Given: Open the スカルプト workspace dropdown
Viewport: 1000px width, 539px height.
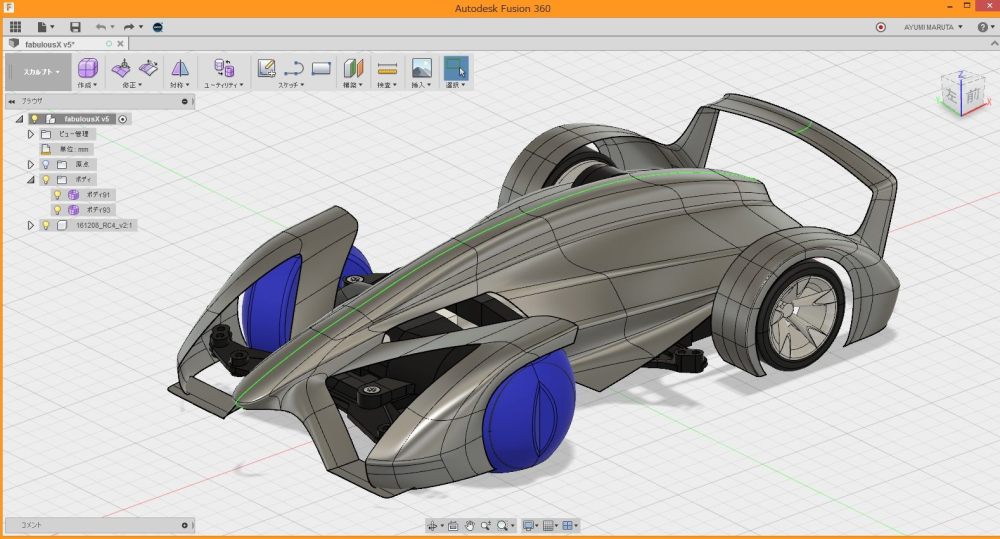Looking at the screenshot, I should coord(42,72).
